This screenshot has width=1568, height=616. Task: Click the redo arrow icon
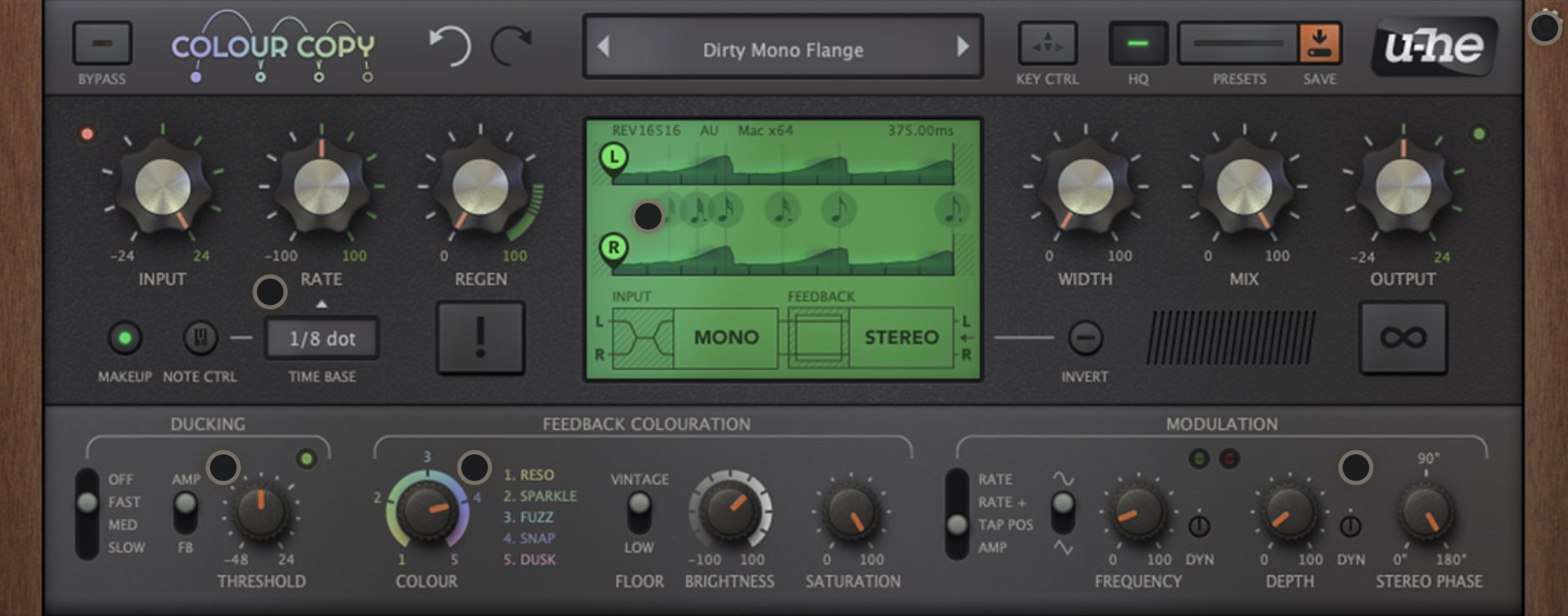511,46
